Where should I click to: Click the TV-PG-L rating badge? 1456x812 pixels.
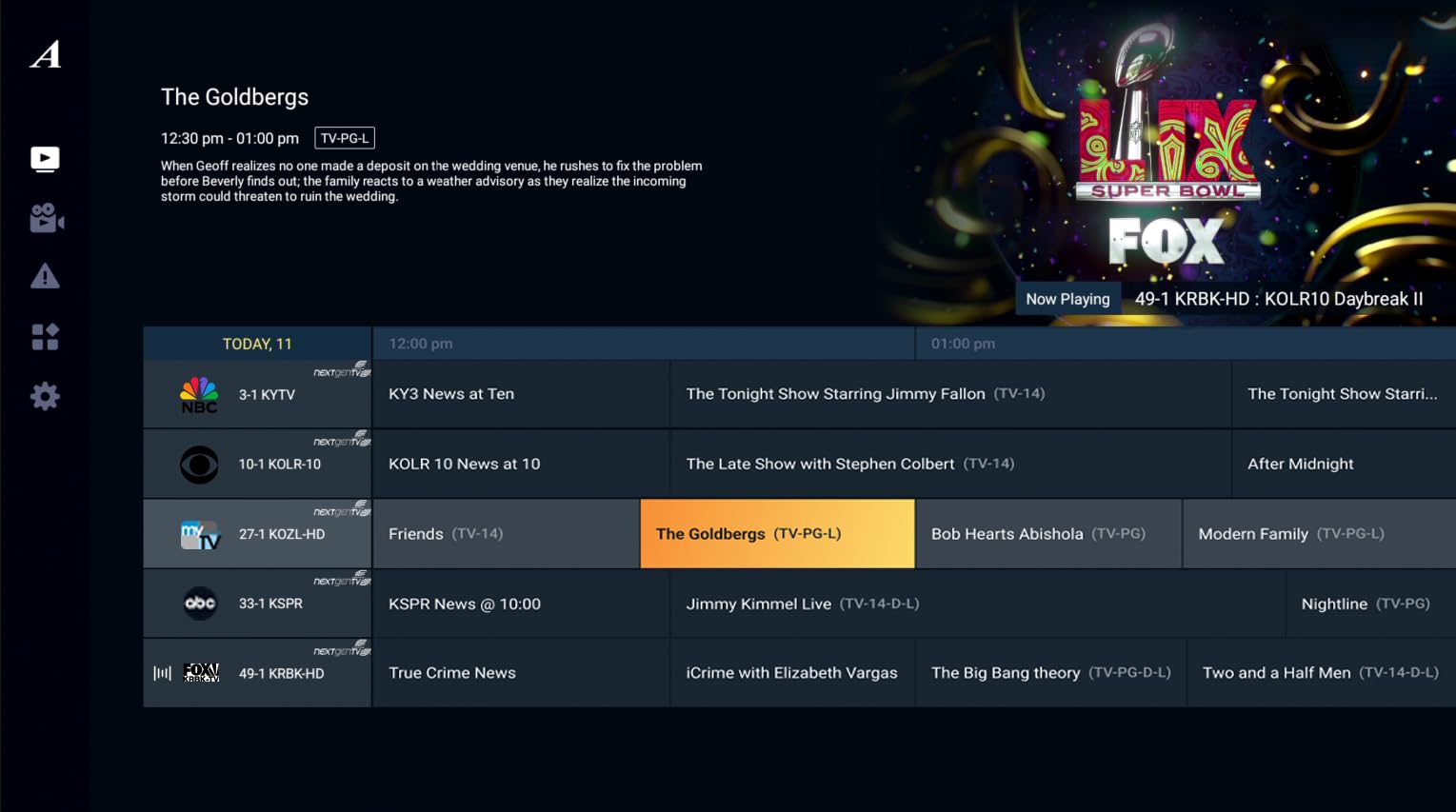[344, 137]
